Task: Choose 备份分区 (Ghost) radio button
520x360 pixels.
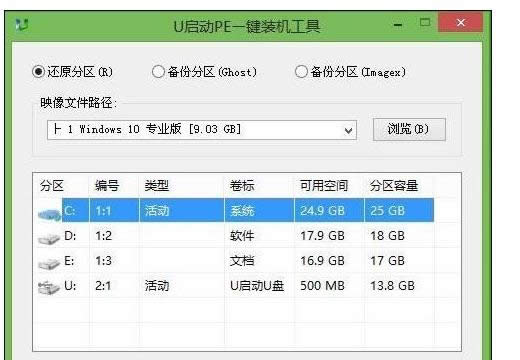Action: click(158, 71)
